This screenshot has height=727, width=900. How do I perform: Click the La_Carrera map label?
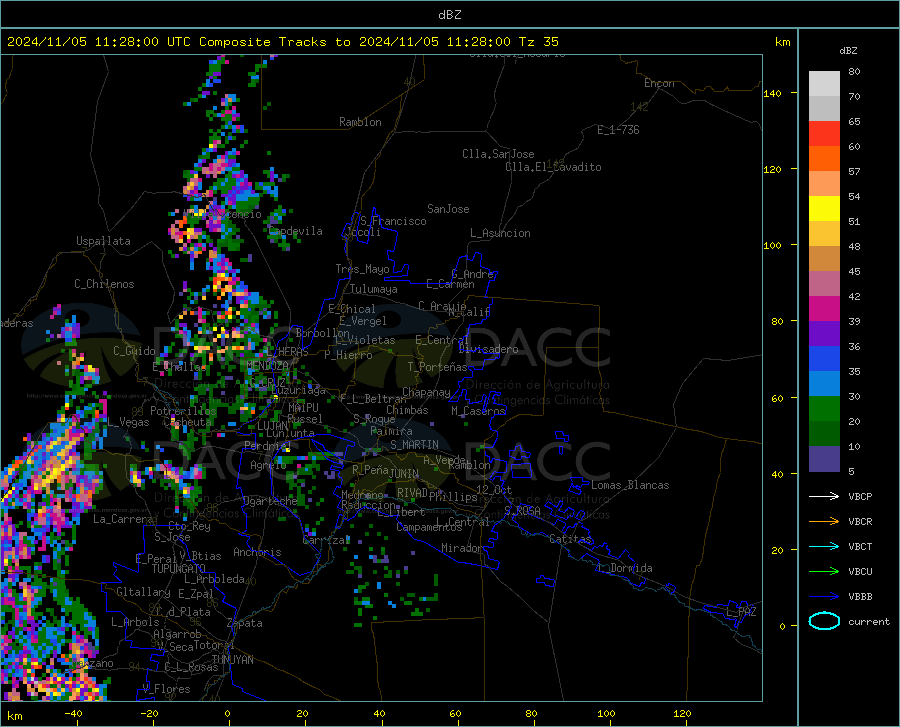[x=123, y=519]
